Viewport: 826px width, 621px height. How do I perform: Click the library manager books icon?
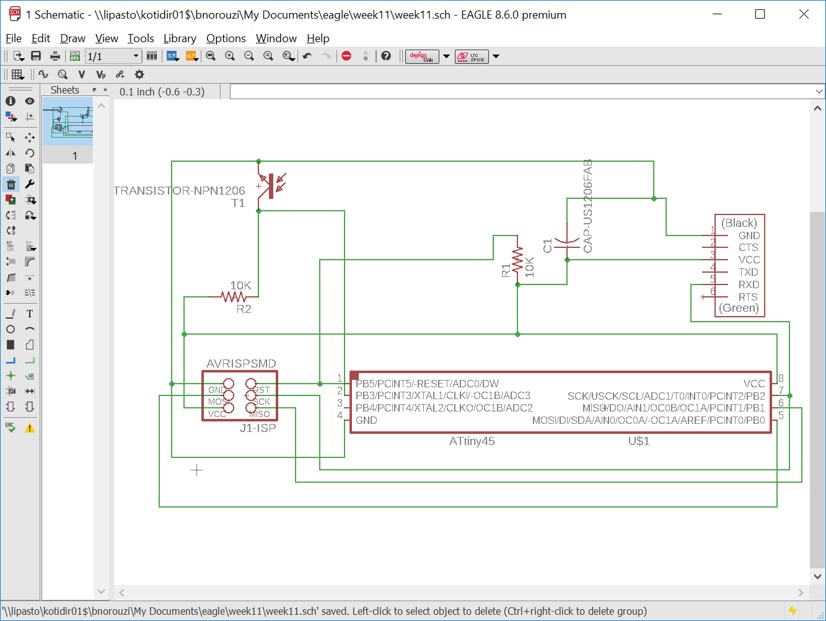(152, 56)
